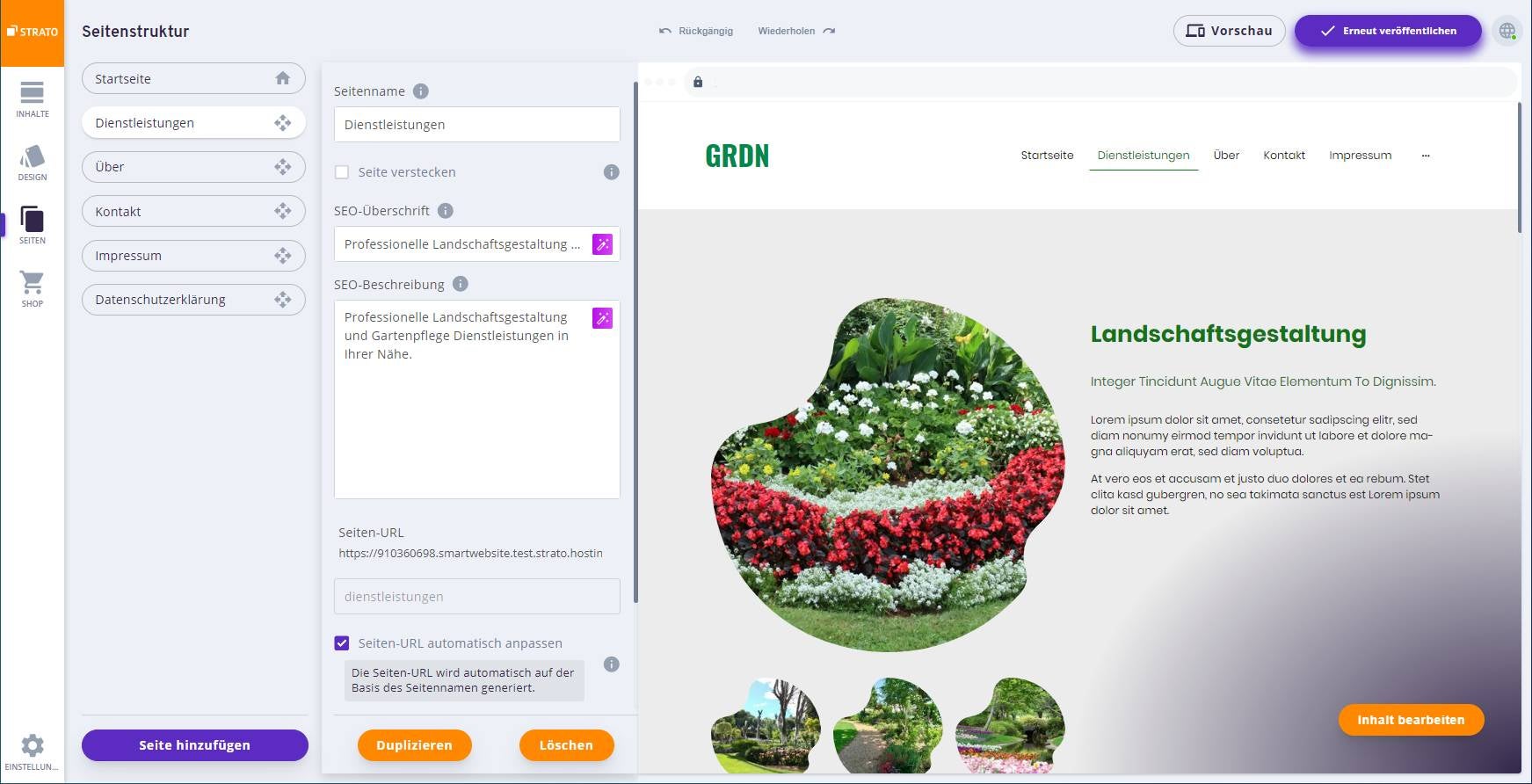
Task: Focus the Seitenname input field
Action: 477,125
